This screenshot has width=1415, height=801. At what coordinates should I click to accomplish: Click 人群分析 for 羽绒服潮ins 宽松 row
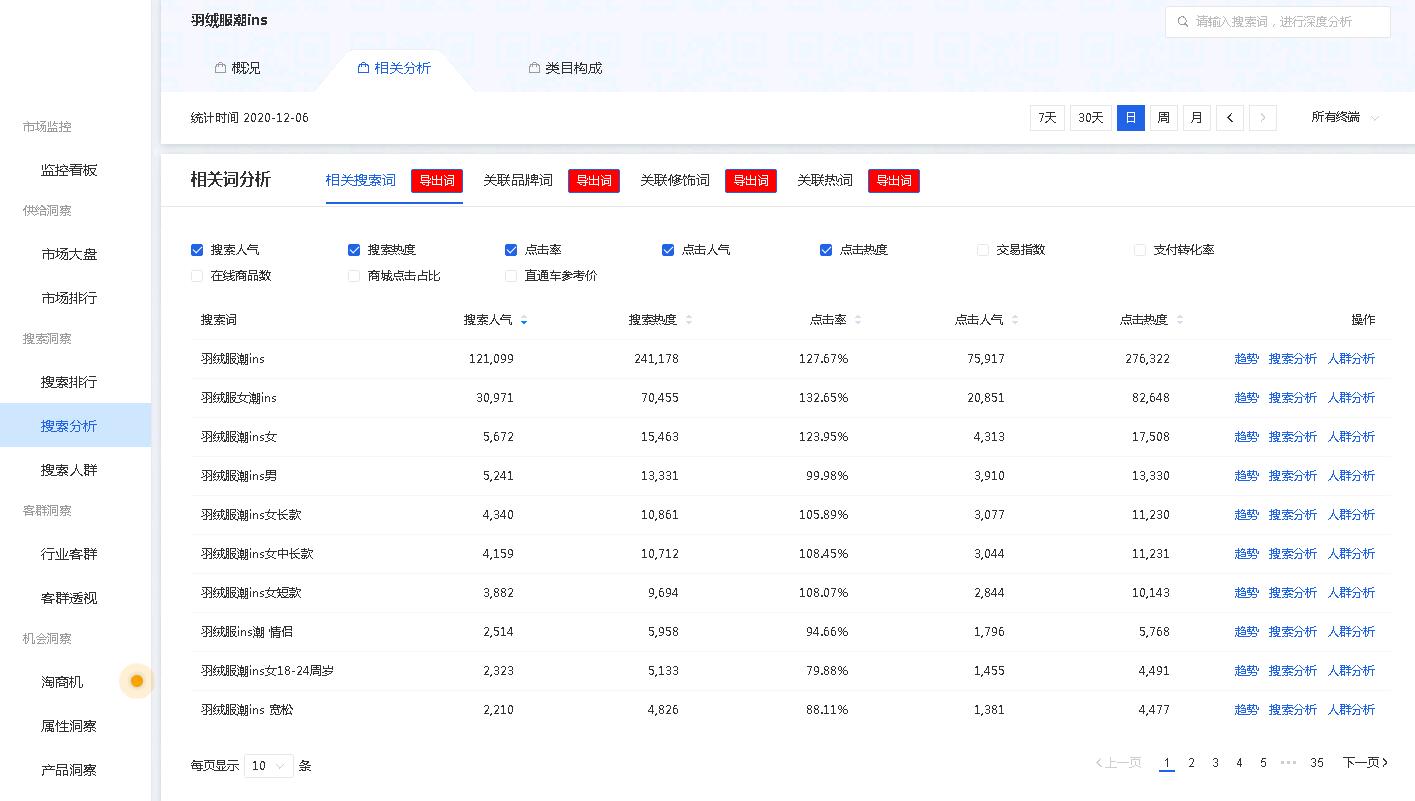click(x=1351, y=710)
